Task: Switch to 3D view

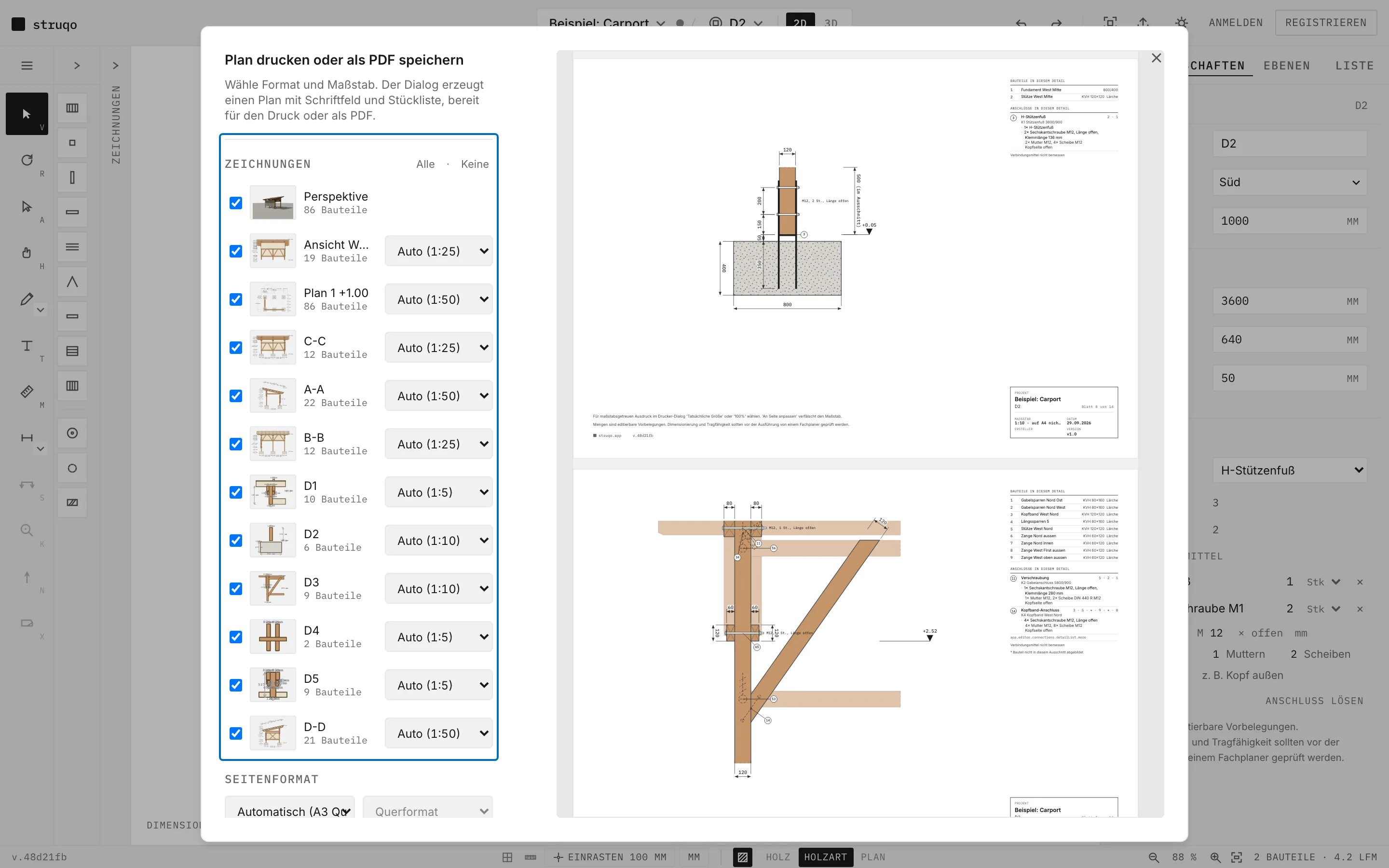Action: 831,23
